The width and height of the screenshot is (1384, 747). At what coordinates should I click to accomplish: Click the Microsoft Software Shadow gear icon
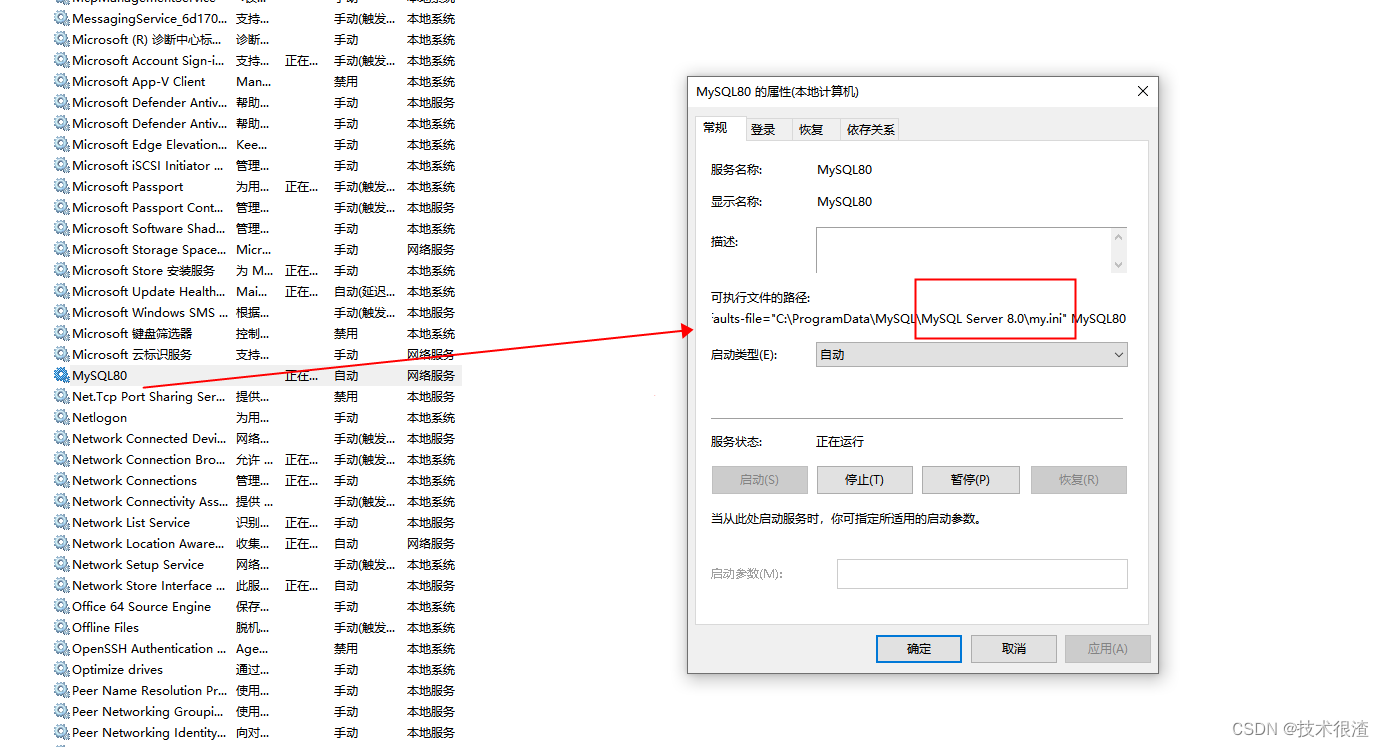61,229
